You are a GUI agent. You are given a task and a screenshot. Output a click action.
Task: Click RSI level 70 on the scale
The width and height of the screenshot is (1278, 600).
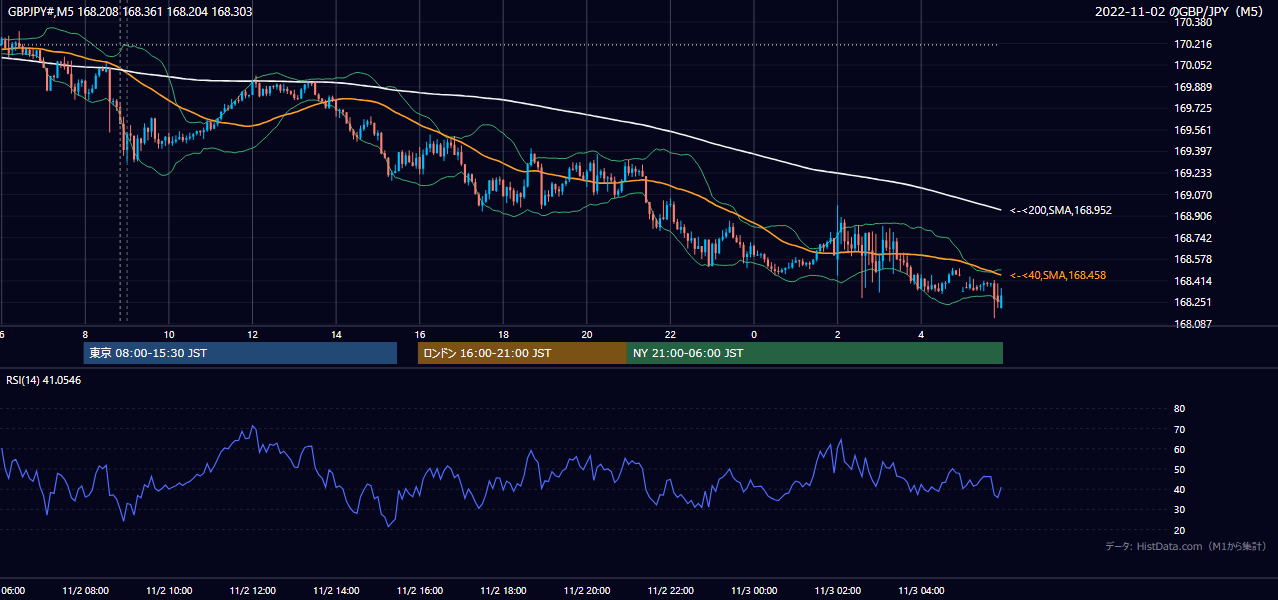(x=1180, y=429)
